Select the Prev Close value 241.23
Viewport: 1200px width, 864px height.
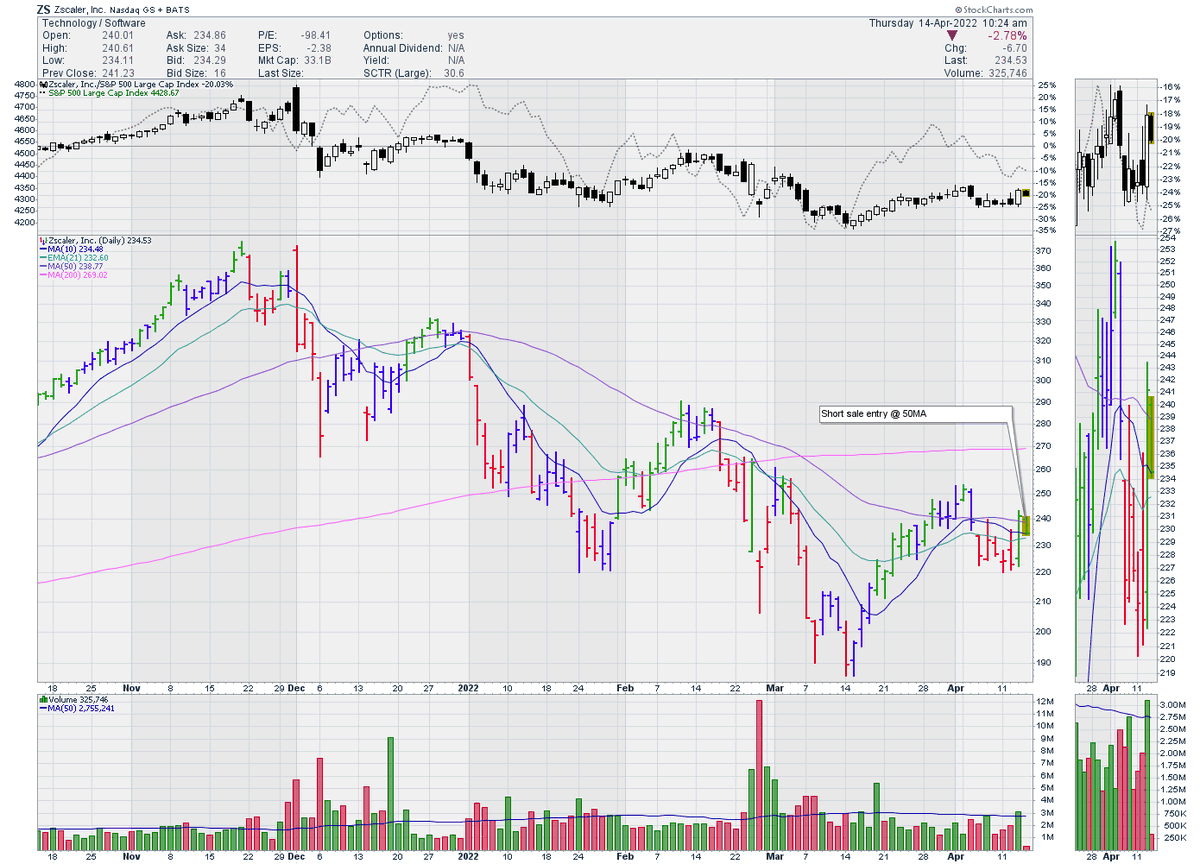click(119, 71)
